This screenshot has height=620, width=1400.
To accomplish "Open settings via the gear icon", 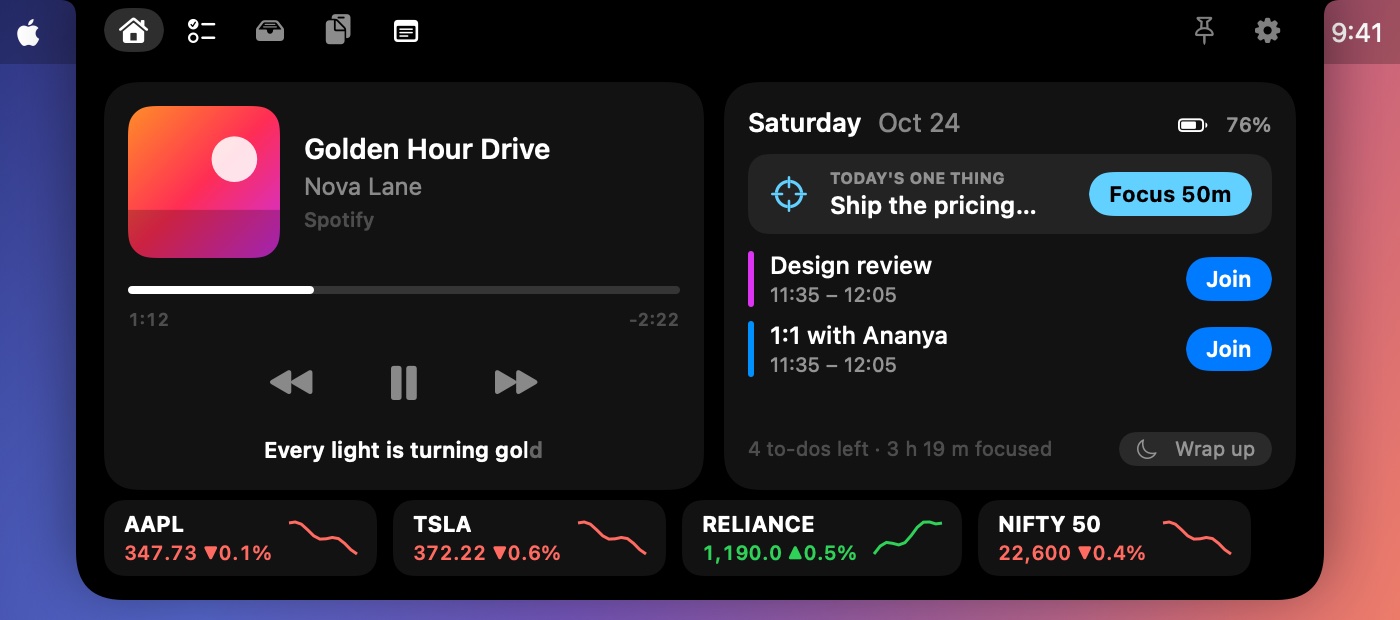I will 1267,31.
